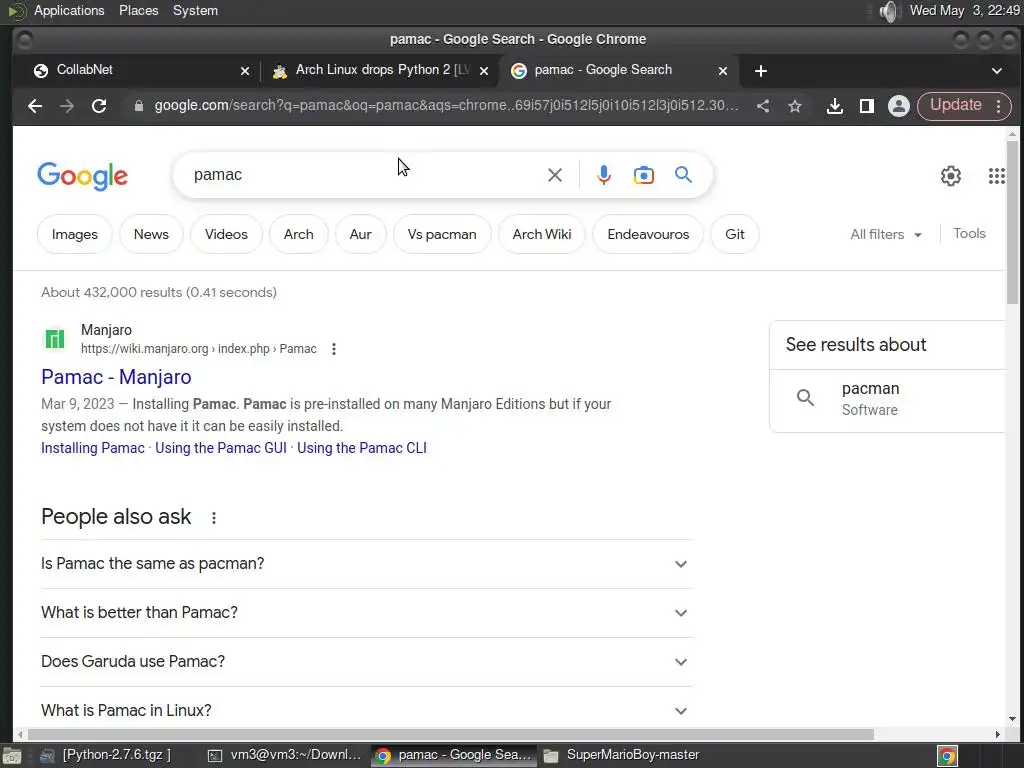Image resolution: width=1024 pixels, height=768 pixels.
Task: Filter results by Videos
Action: 226,234
